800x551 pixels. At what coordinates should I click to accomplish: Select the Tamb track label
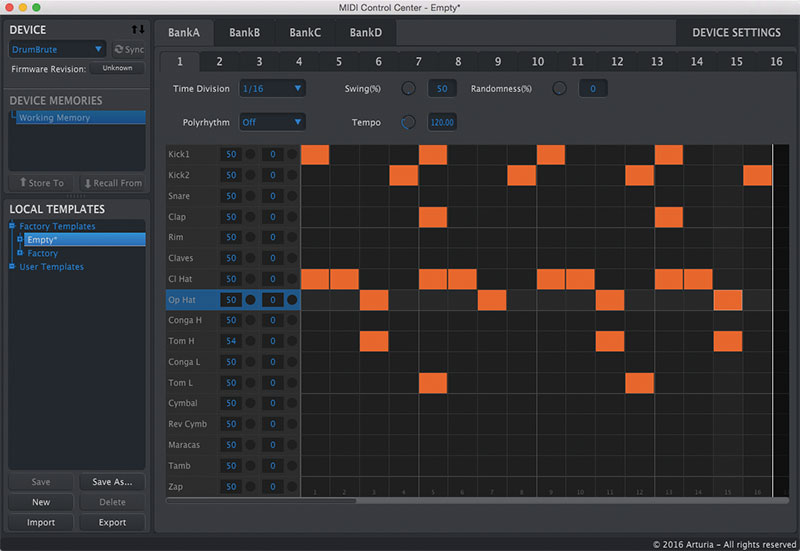(x=179, y=466)
